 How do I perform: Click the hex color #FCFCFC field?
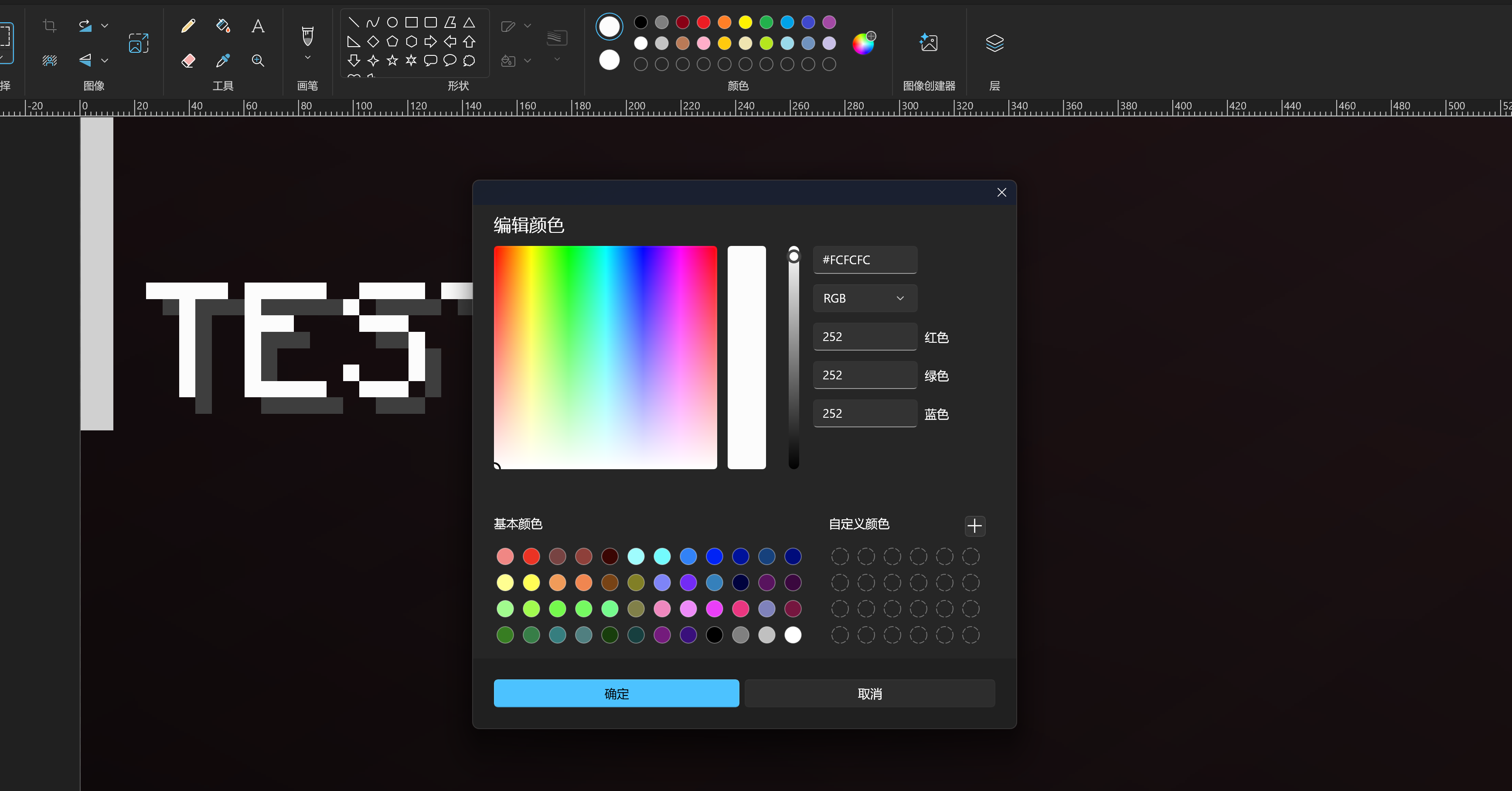865,259
